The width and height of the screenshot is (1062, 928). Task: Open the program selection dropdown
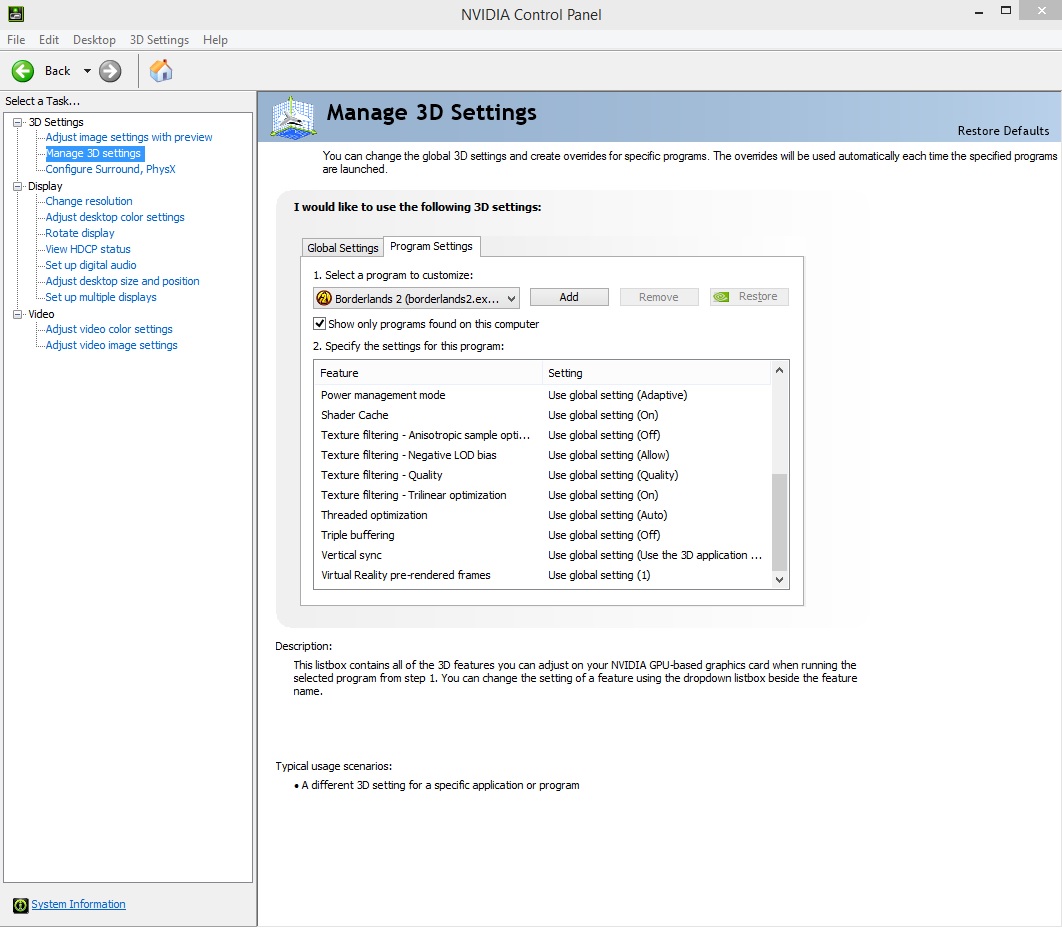point(417,298)
